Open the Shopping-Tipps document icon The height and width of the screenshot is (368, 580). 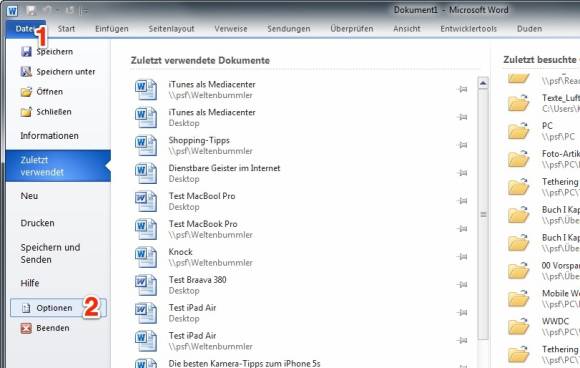coord(146,145)
